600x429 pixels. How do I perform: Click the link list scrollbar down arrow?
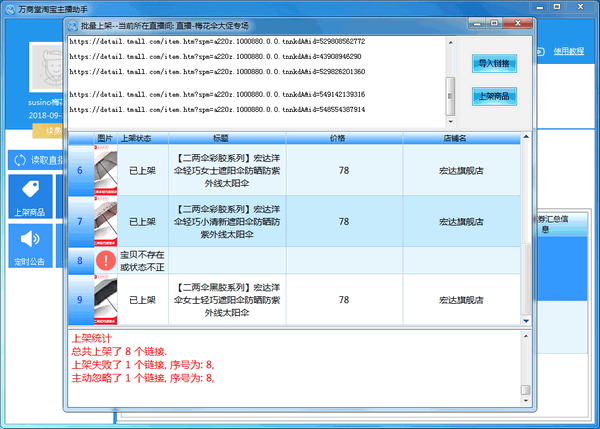[x=450, y=121]
